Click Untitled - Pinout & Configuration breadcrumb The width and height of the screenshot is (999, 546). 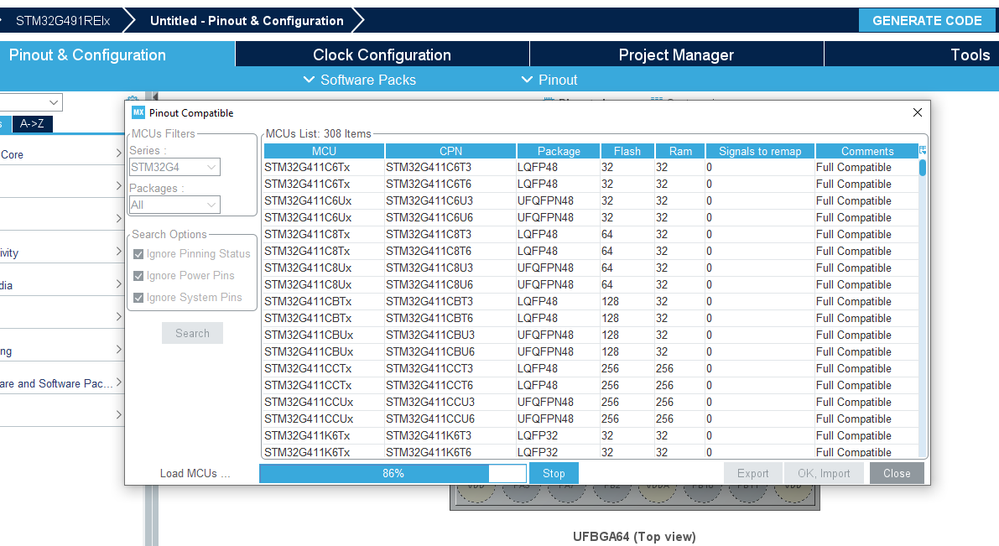click(x=247, y=20)
